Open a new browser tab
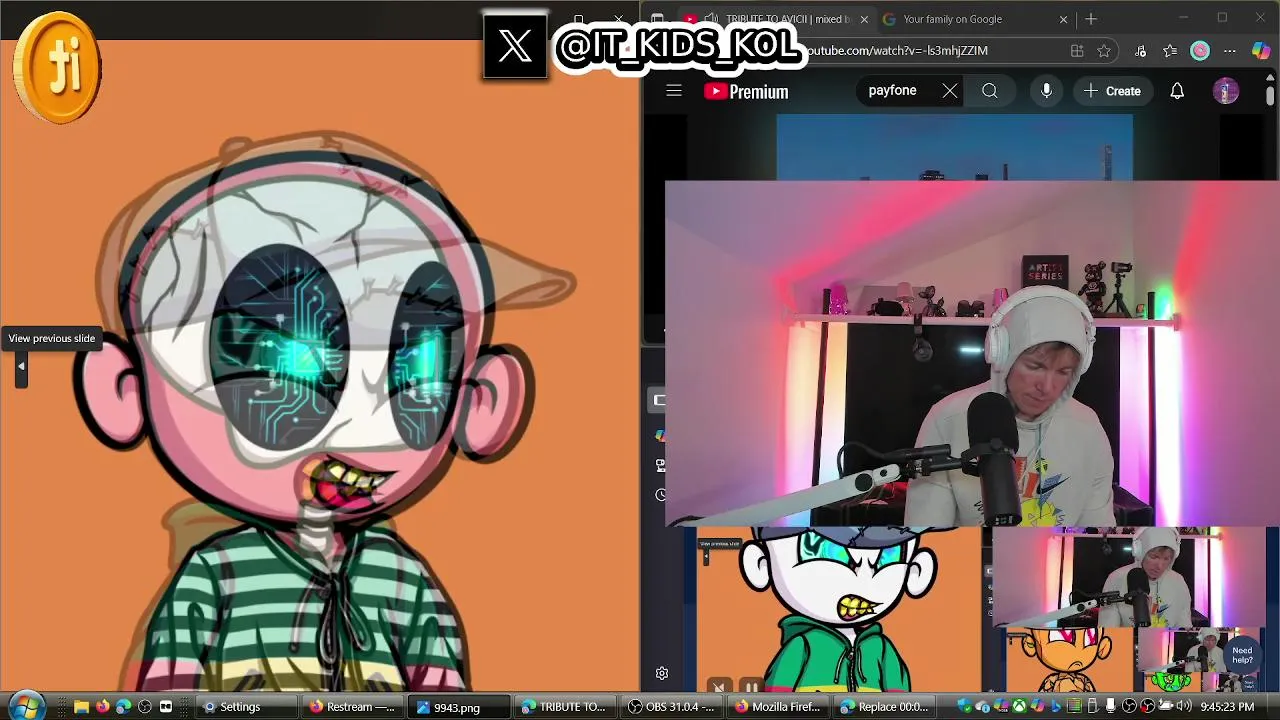The height and width of the screenshot is (720, 1280). tap(1091, 19)
